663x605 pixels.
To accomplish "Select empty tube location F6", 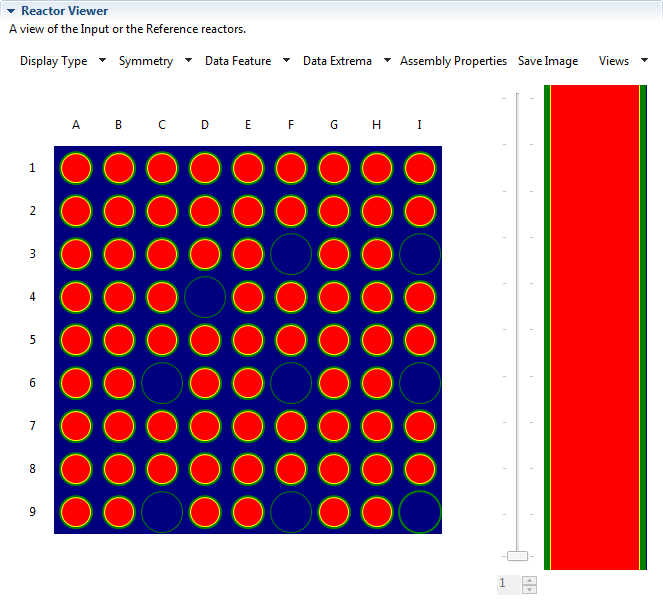I will coord(291,383).
